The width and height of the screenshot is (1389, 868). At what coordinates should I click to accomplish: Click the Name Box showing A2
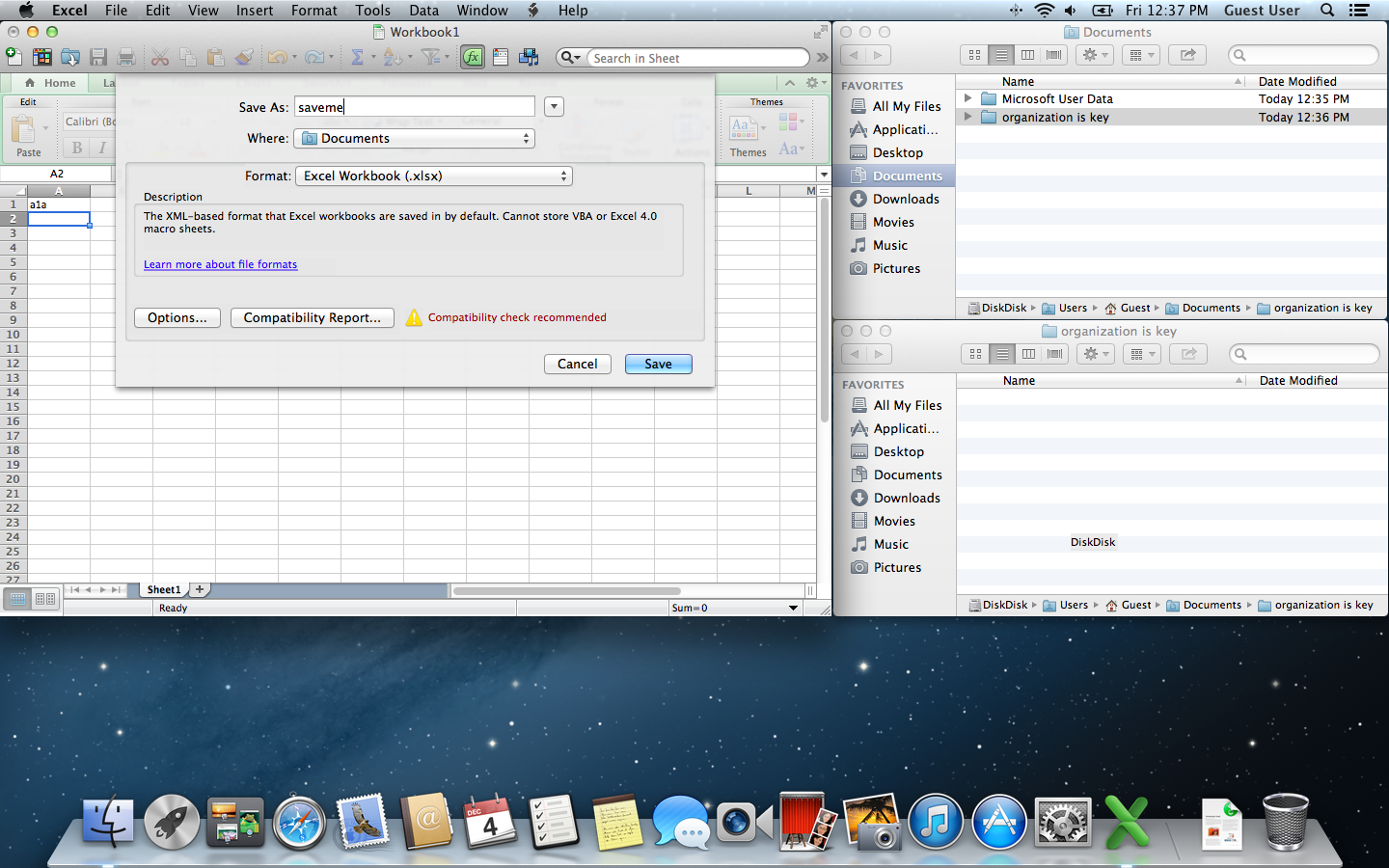click(x=57, y=174)
